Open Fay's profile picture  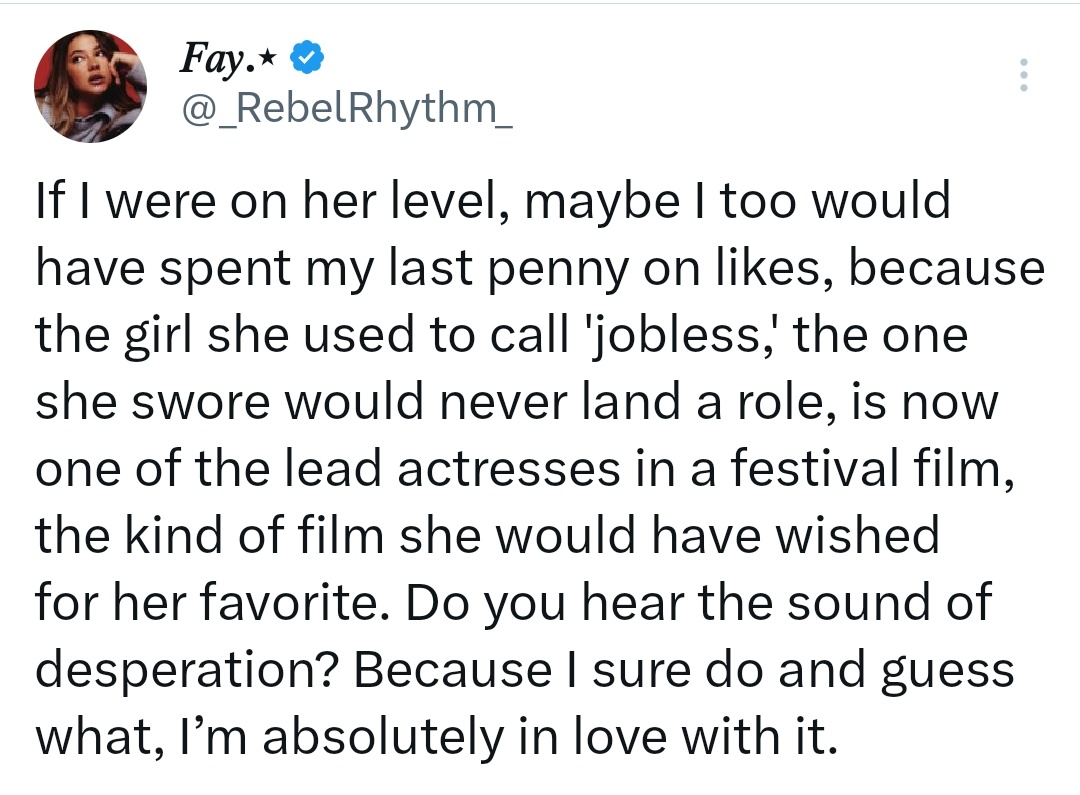click(x=91, y=86)
